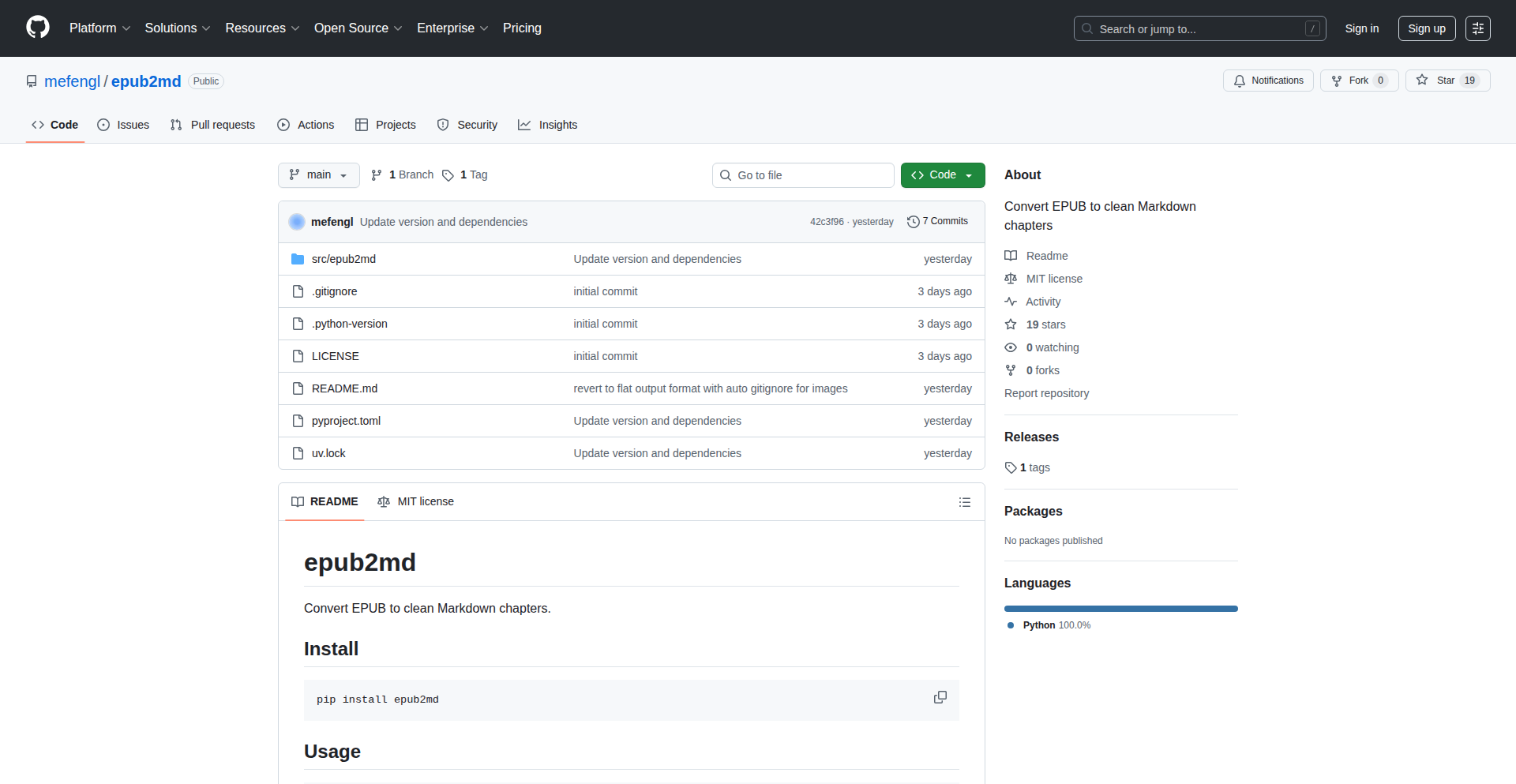Click the 7 Commits history link

[x=937, y=222]
